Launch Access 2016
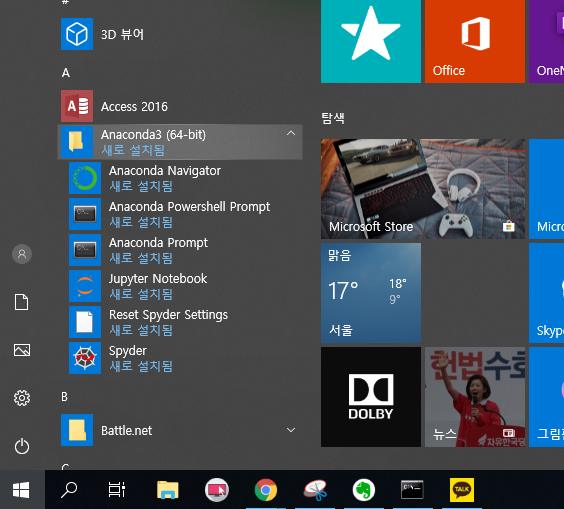This screenshot has width=564, height=509. point(180,106)
